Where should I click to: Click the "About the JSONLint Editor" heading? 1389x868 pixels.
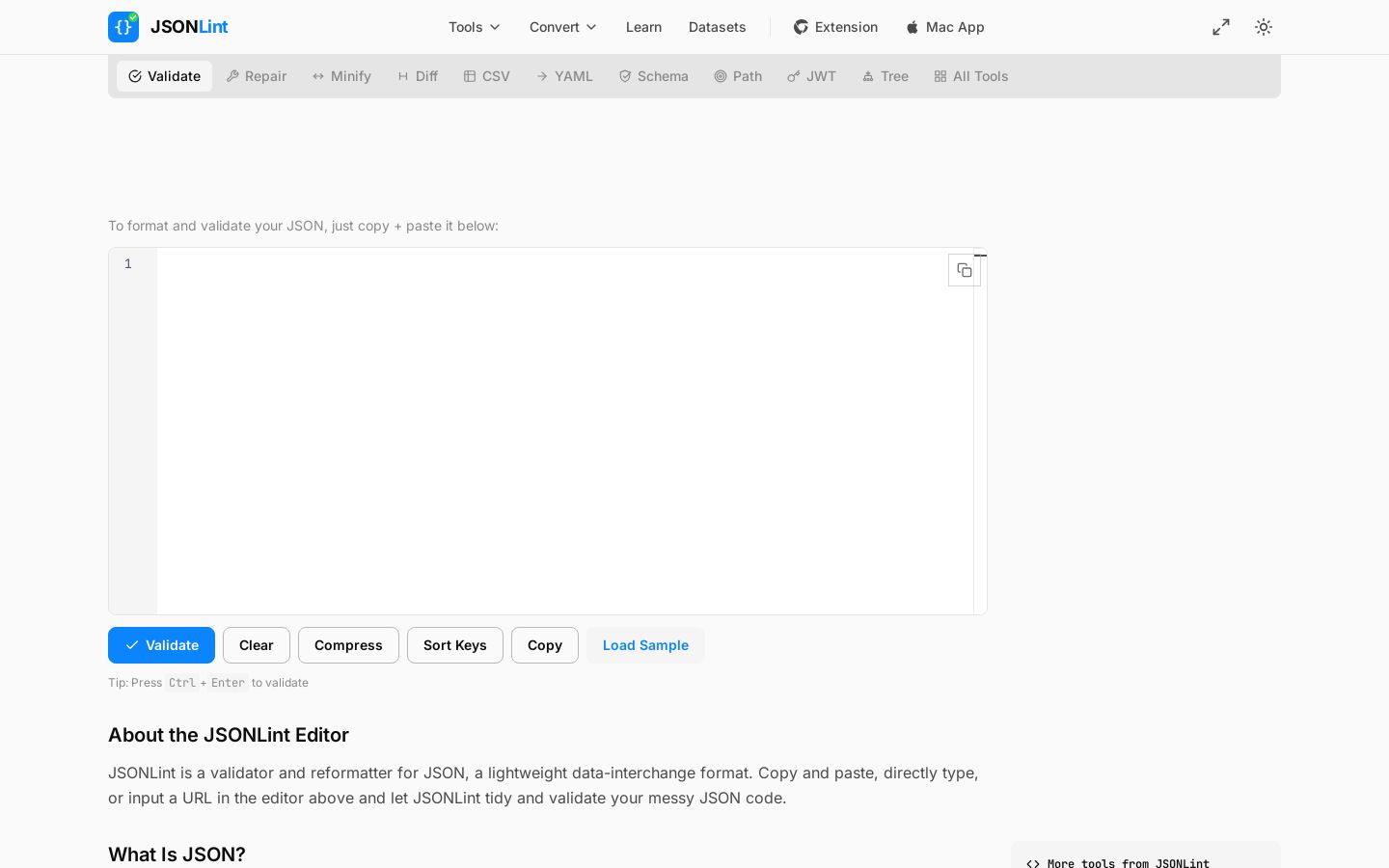229,735
